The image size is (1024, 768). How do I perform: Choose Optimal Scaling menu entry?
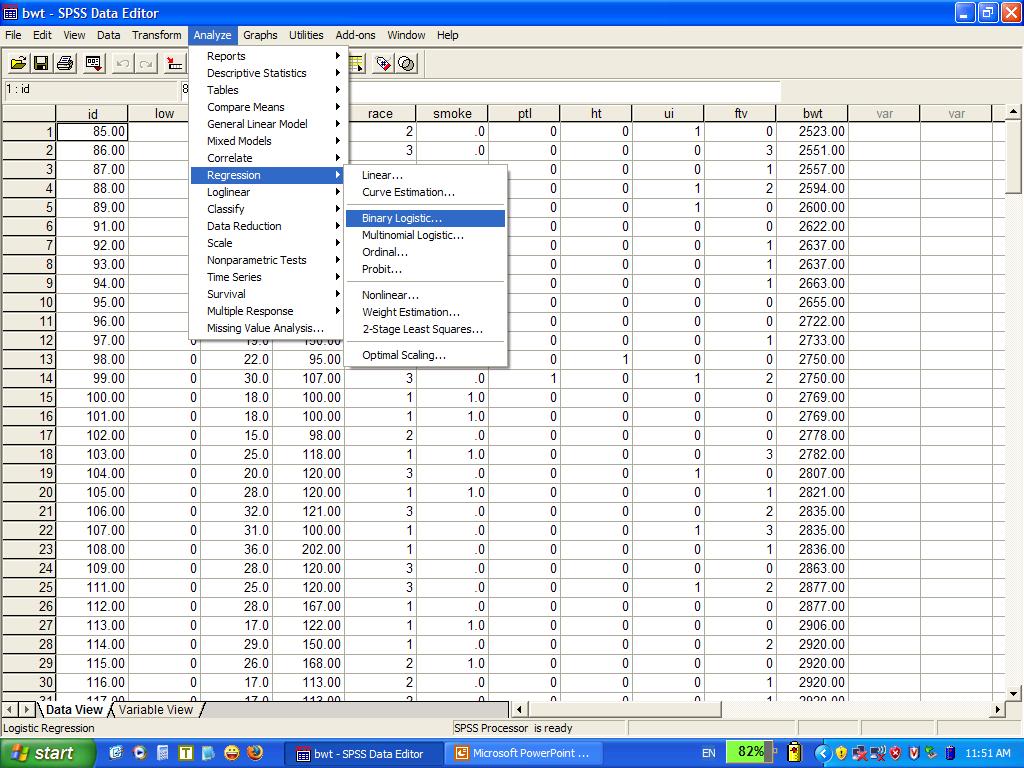tap(425, 355)
